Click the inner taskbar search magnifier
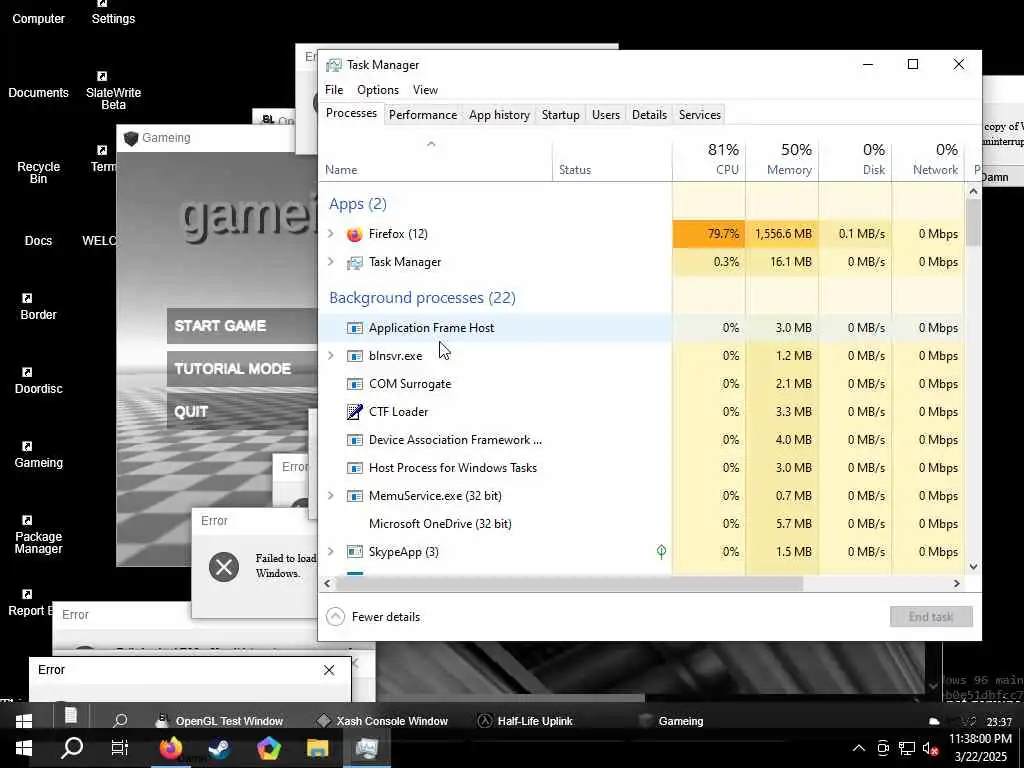1024x768 pixels. point(120,720)
